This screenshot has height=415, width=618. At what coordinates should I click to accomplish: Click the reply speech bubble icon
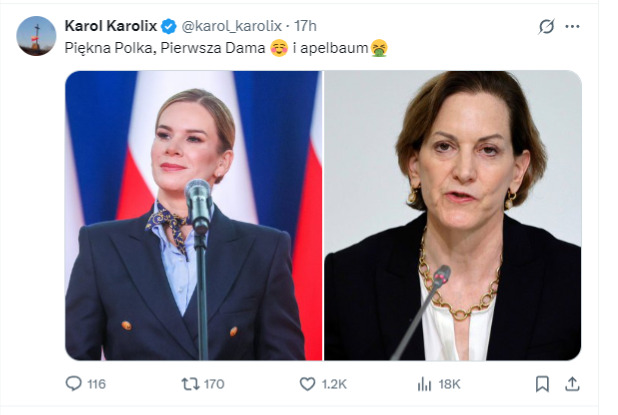(x=73, y=383)
